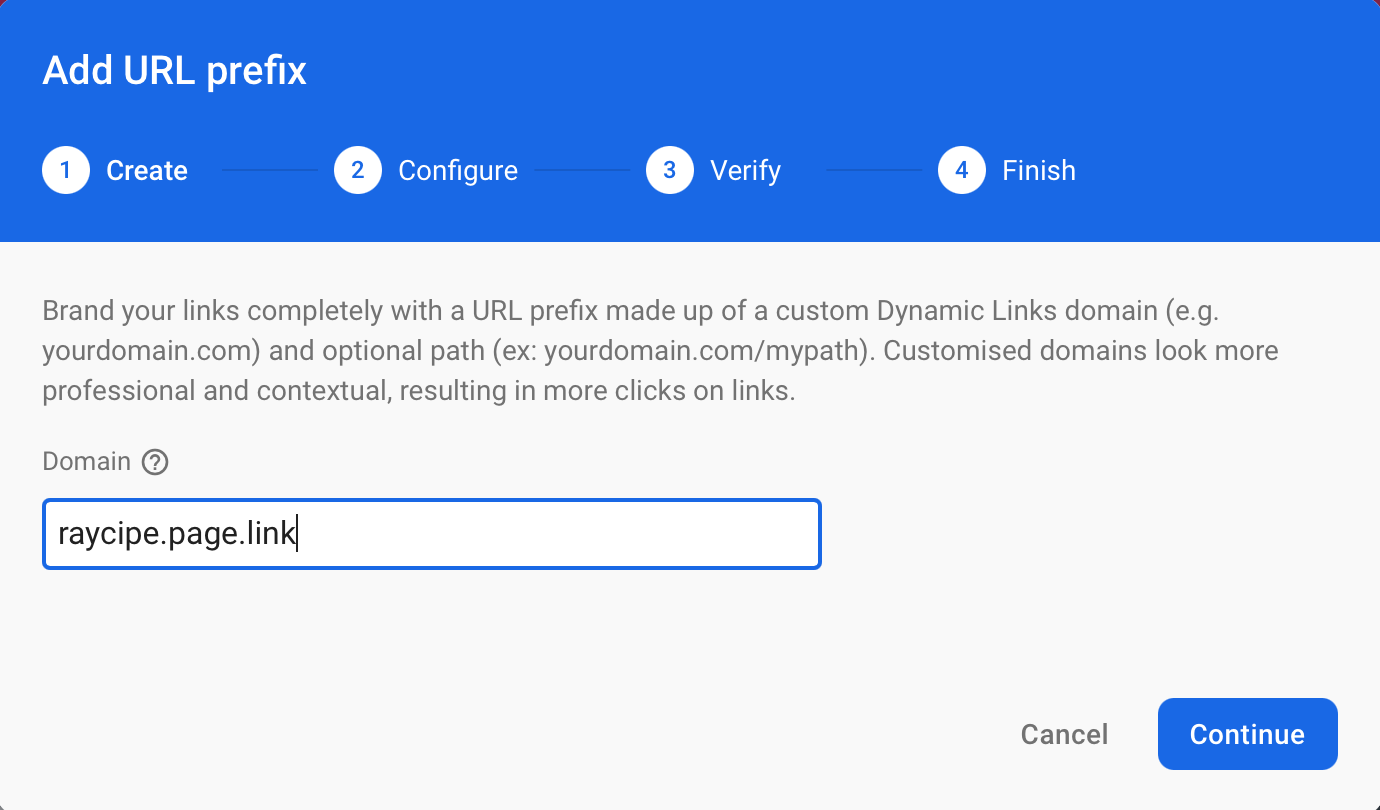The height and width of the screenshot is (810, 1380).
Task: Switch to the Configure step
Action: [458, 170]
